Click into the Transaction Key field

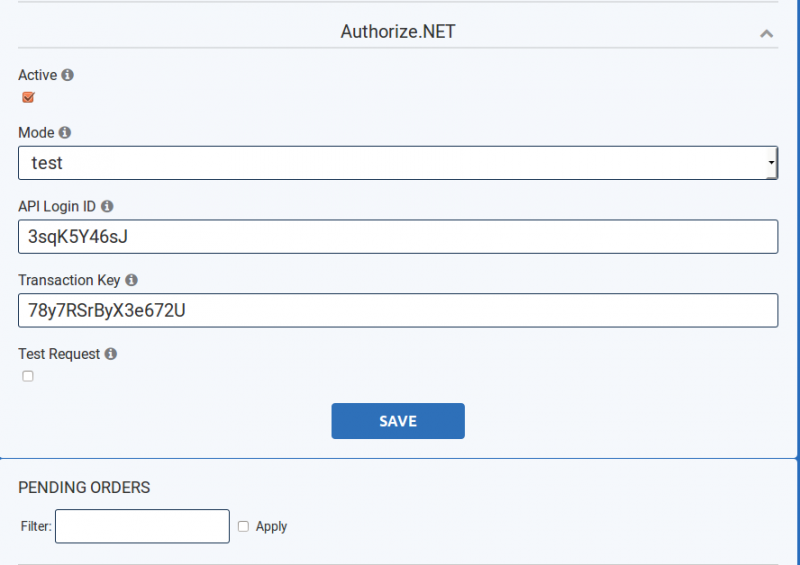(x=398, y=310)
